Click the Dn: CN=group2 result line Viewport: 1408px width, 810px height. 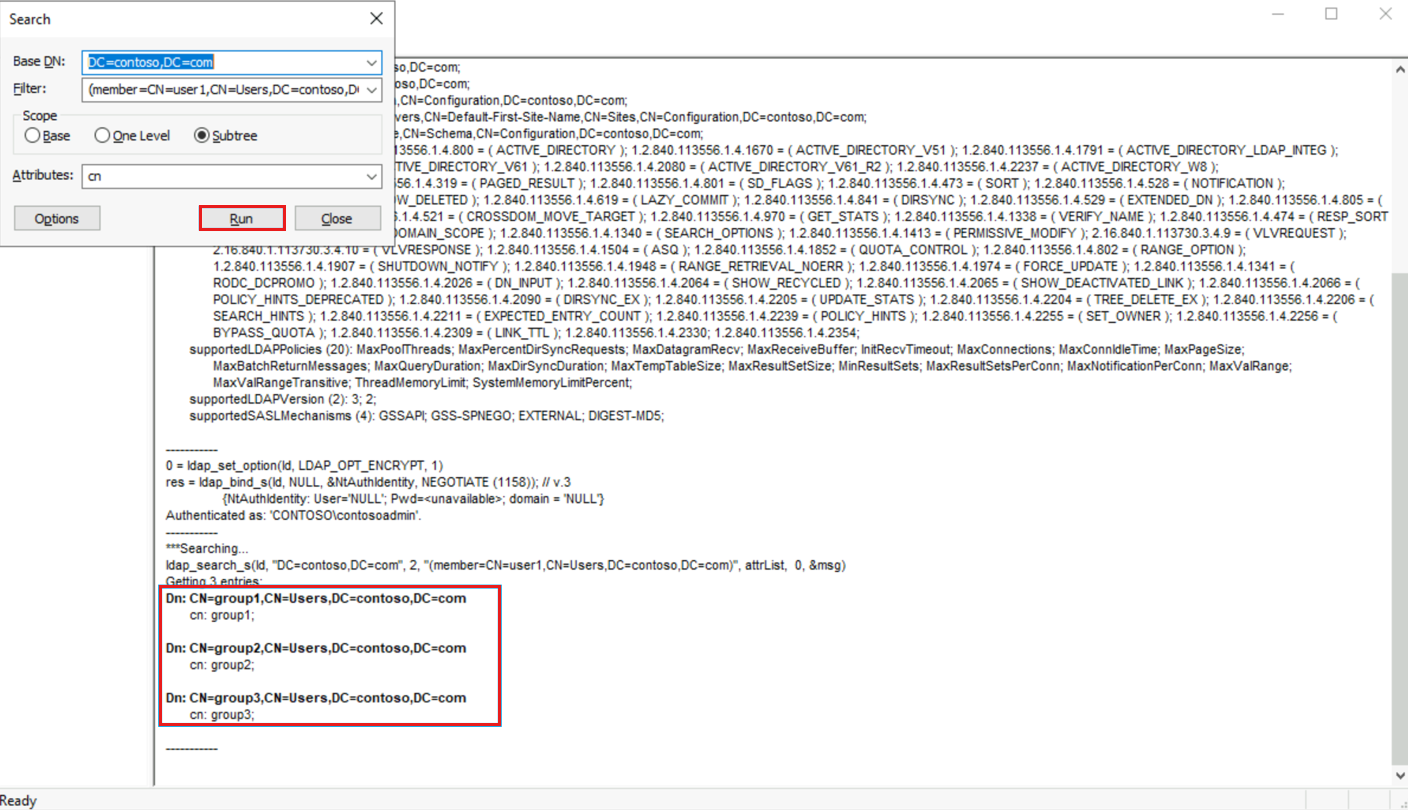tap(316, 648)
